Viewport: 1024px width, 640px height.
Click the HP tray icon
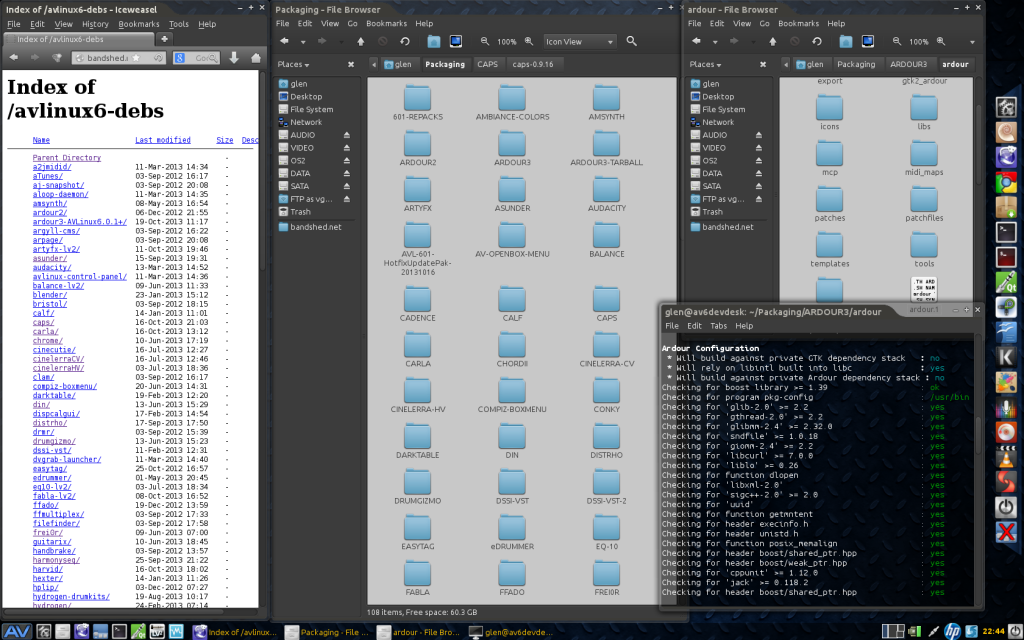pyautogui.click(x=952, y=632)
